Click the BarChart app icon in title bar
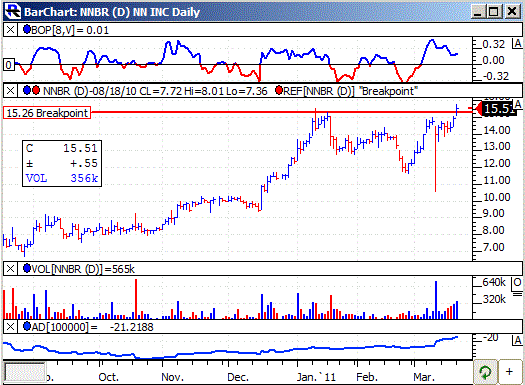Image resolution: width=525 pixels, height=385 pixels. click(x=13, y=11)
